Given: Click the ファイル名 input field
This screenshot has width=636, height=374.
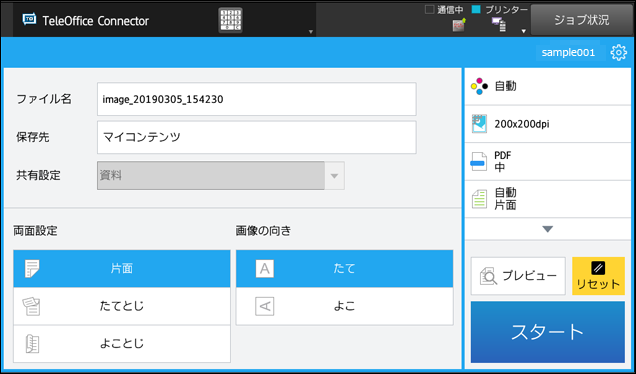Looking at the screenshot, I should coord(257,99).
